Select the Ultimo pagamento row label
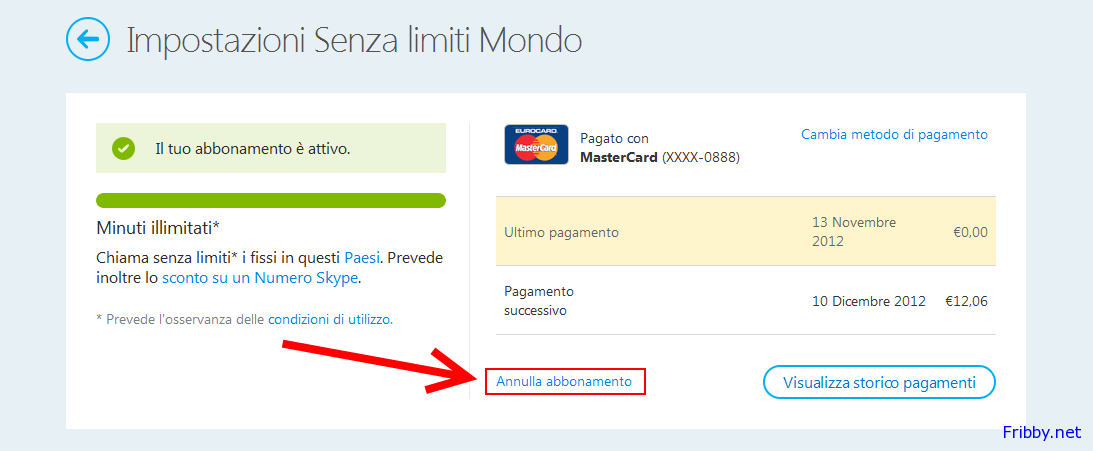 [x=561, y=232]
